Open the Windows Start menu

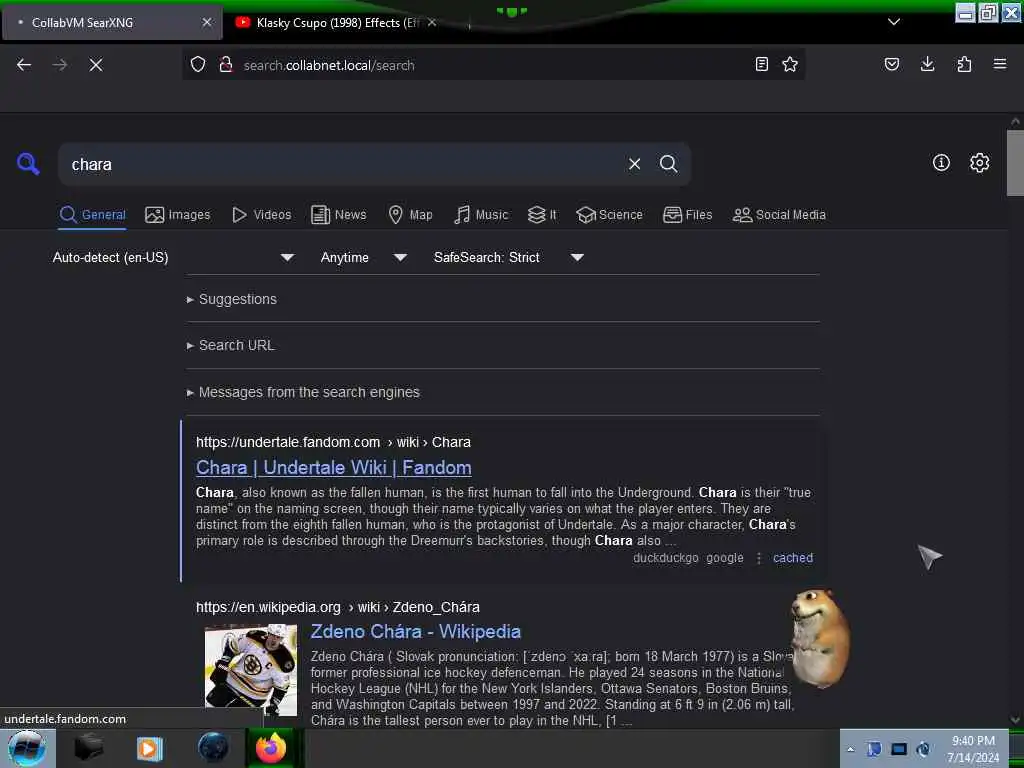tap(27, 748)
